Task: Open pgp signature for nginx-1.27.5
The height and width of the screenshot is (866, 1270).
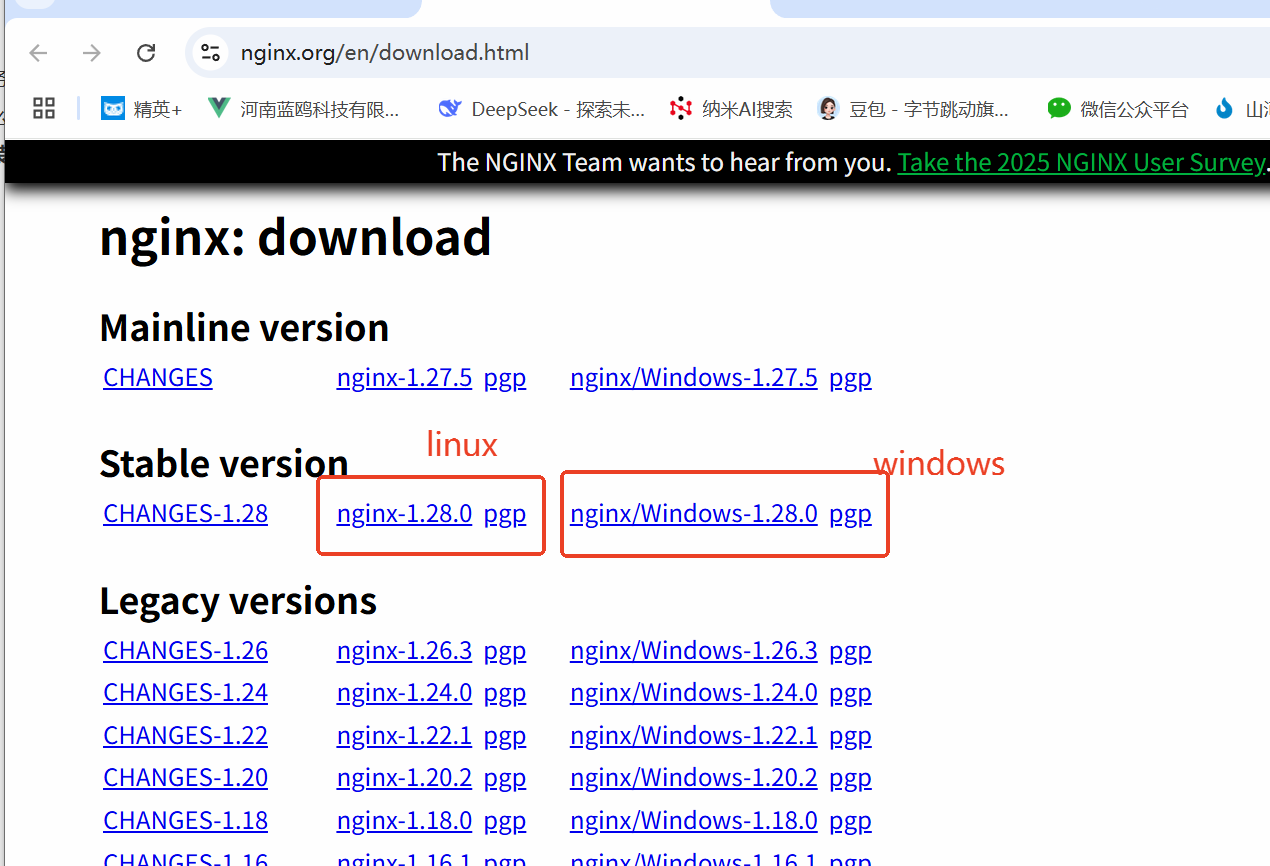Action: [505, 378]
